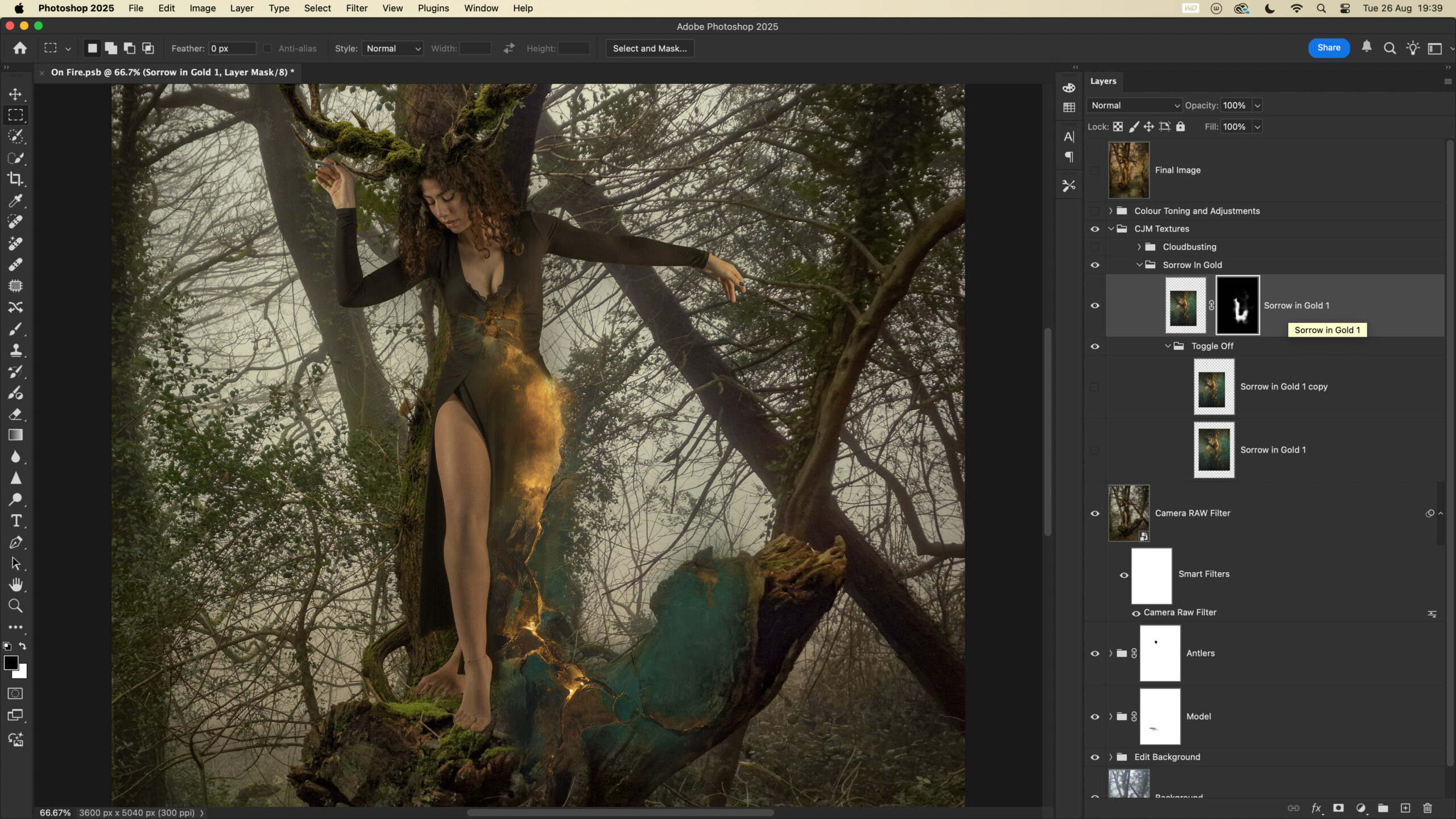
Task: Select the Clone Stamp tool
Action: coord(15,350)
